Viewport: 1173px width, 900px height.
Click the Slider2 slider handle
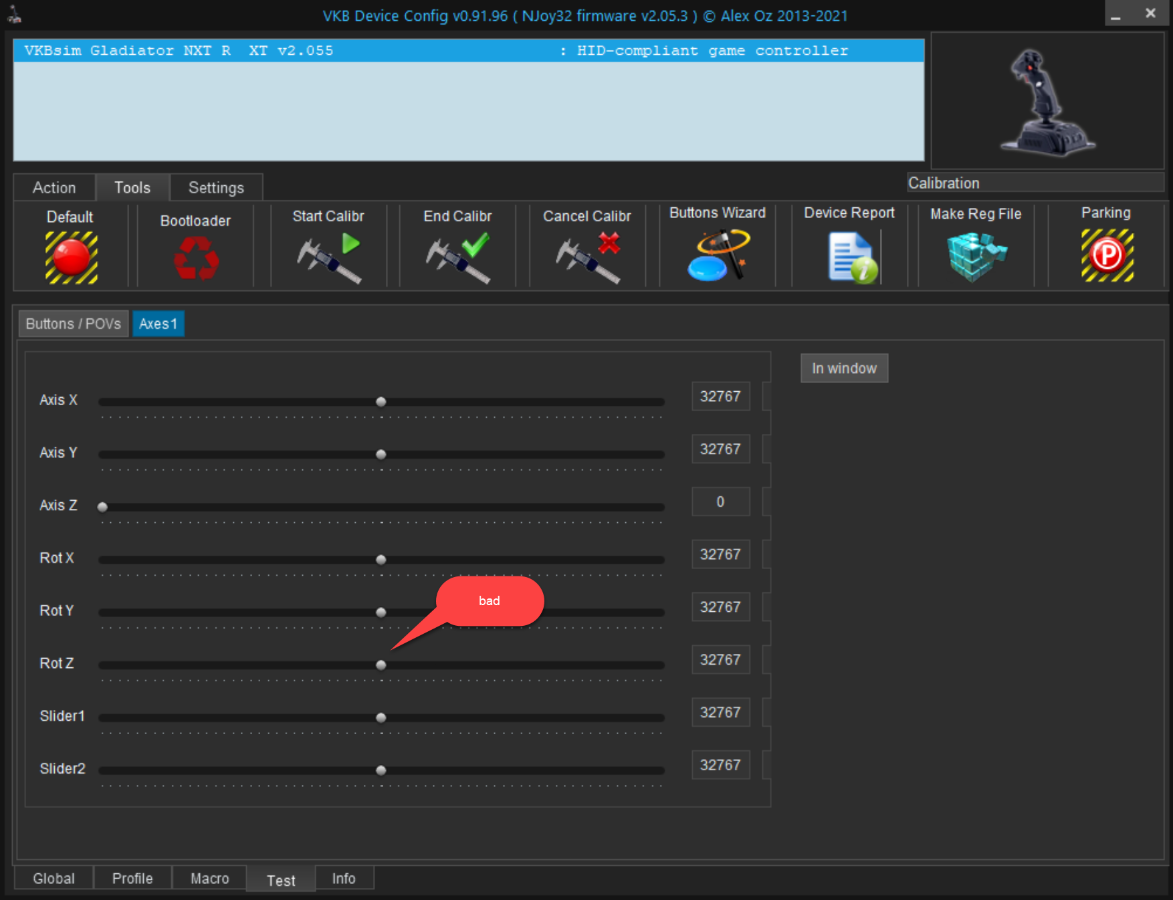coord(381,770)
